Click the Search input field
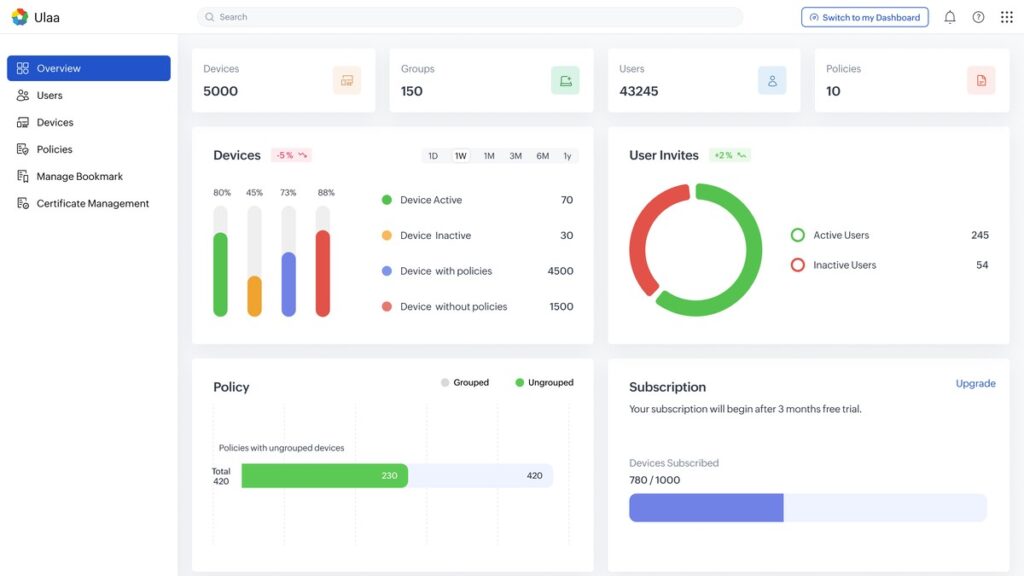 click(470, 17)
